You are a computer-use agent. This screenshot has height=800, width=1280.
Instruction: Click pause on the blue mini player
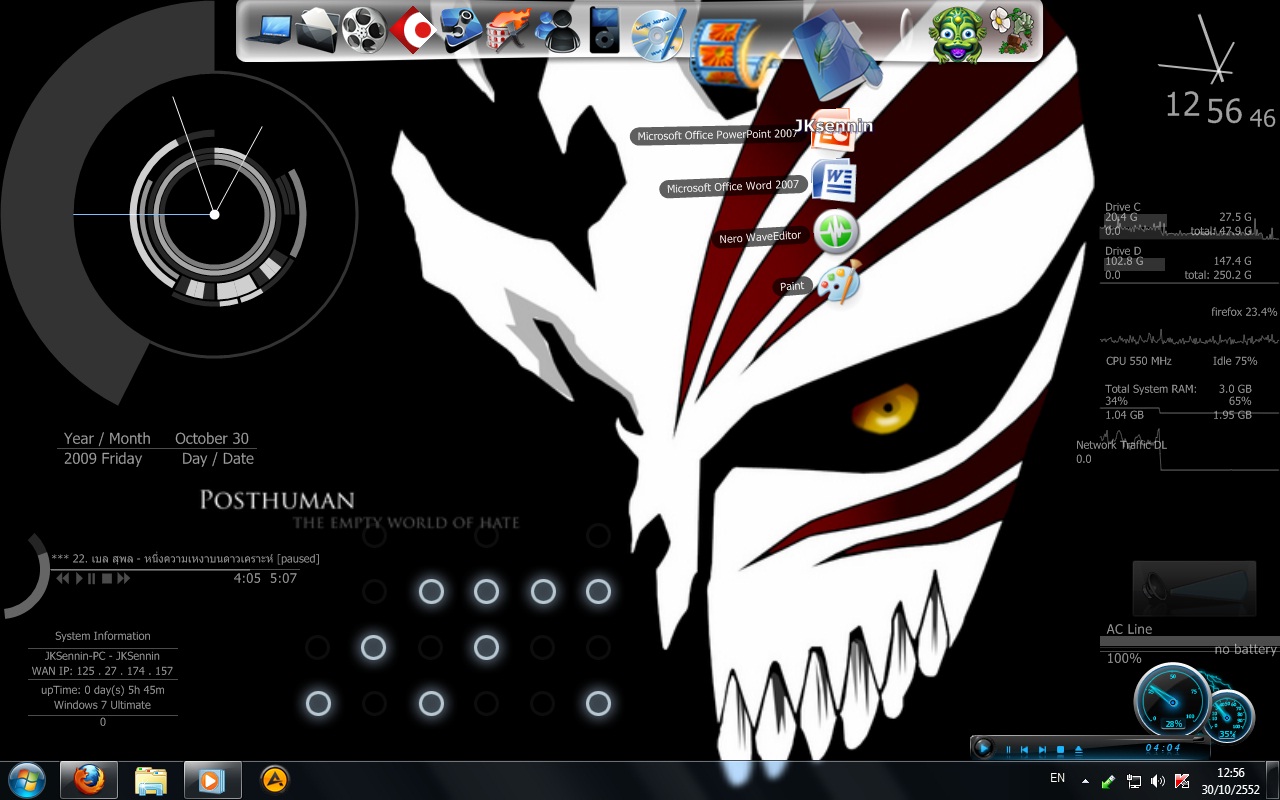click(x=1008, y=749)
